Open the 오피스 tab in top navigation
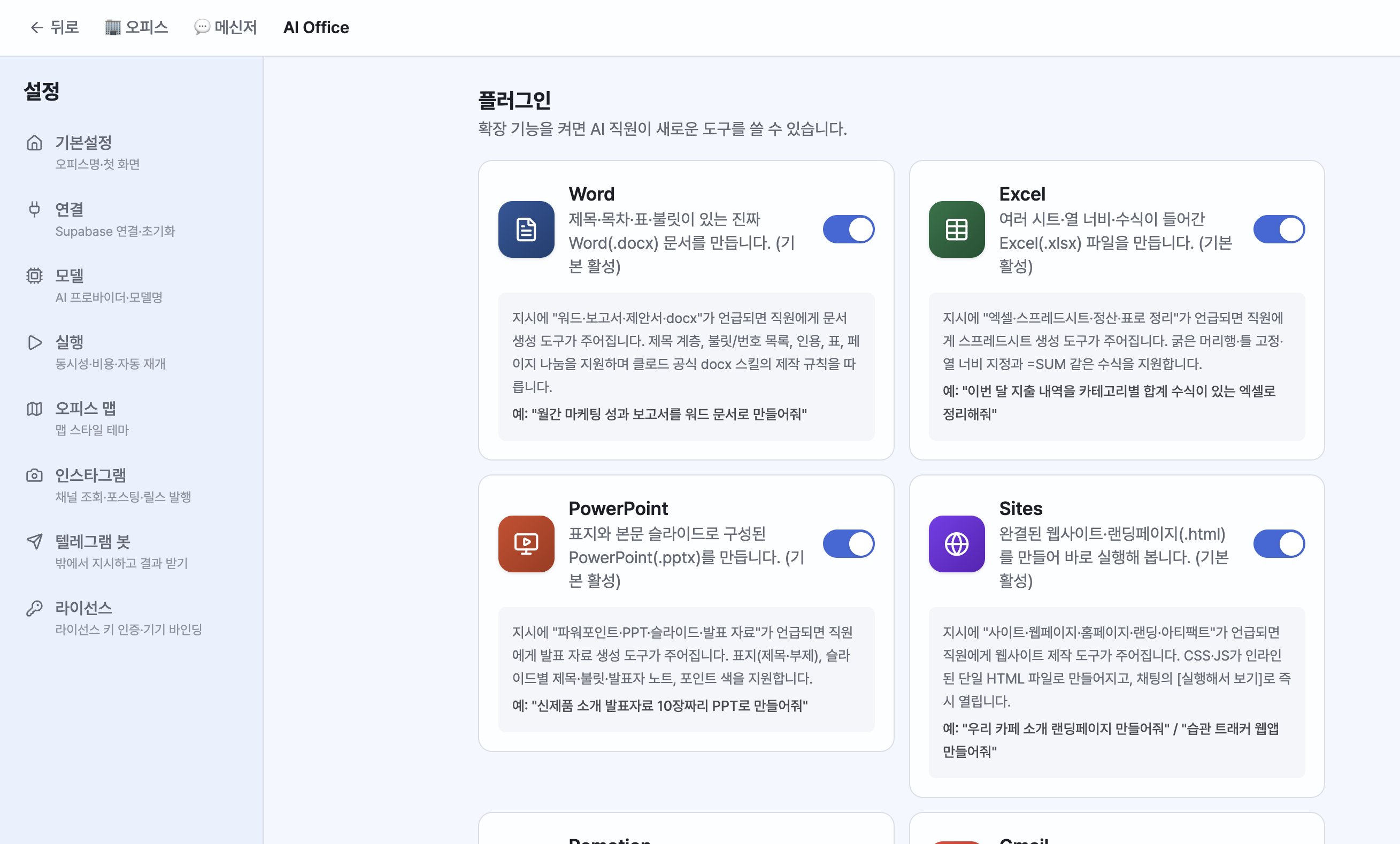This screenshot has height=844, width=1400. (136, 27)
